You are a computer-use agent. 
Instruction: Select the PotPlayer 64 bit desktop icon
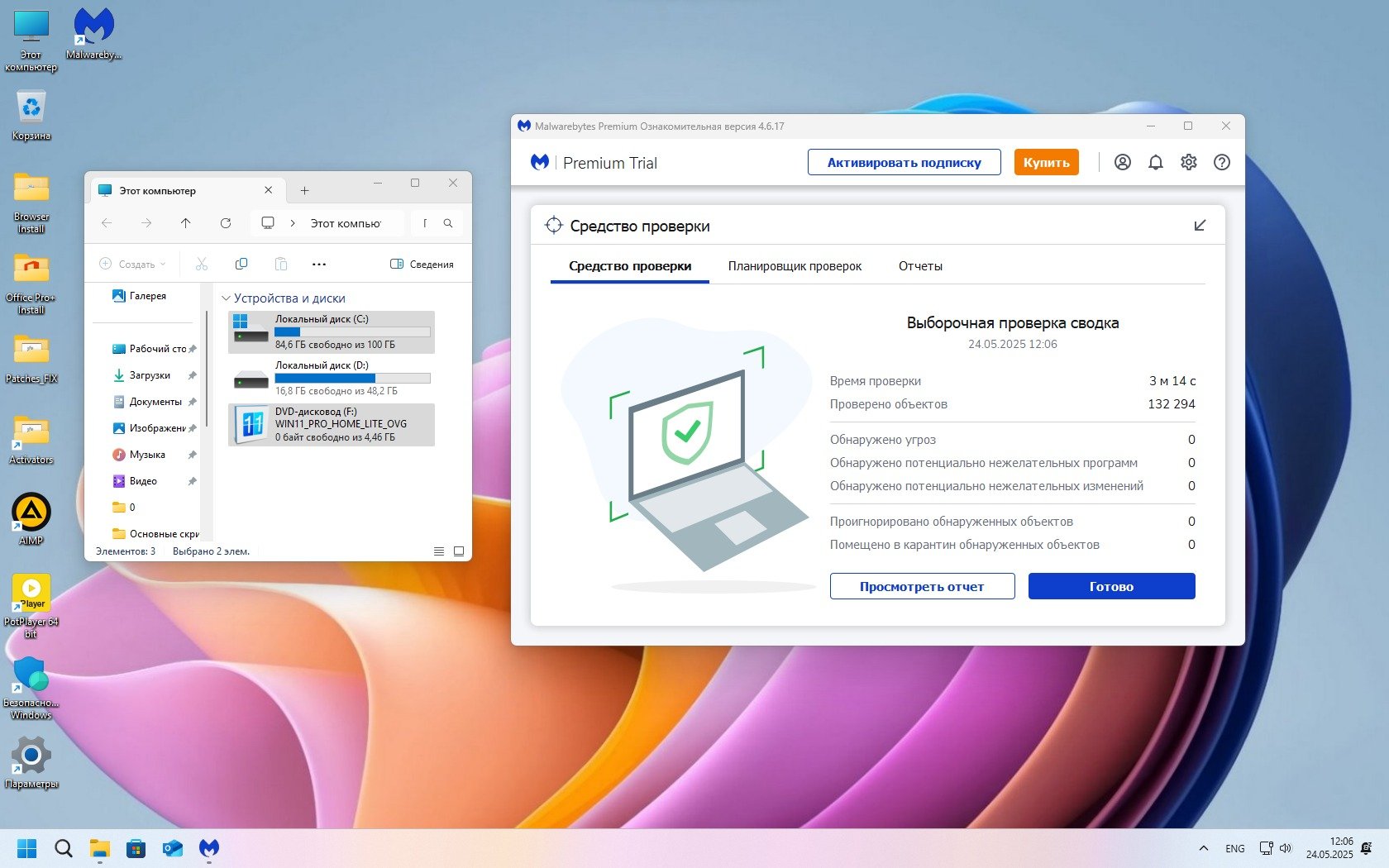pyautogui.click(x=31, y=606)
